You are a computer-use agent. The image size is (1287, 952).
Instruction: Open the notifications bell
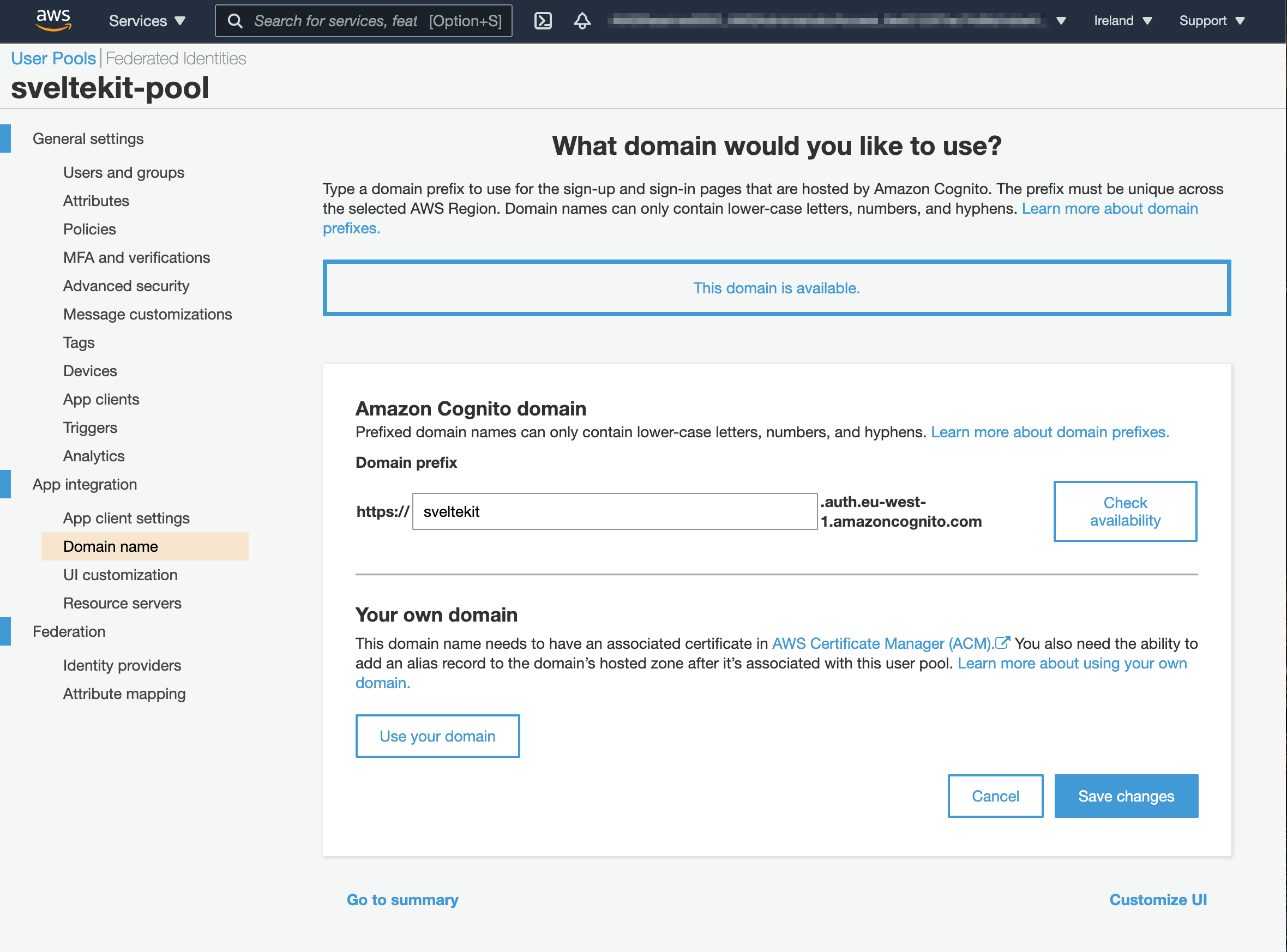coord(581,20)
